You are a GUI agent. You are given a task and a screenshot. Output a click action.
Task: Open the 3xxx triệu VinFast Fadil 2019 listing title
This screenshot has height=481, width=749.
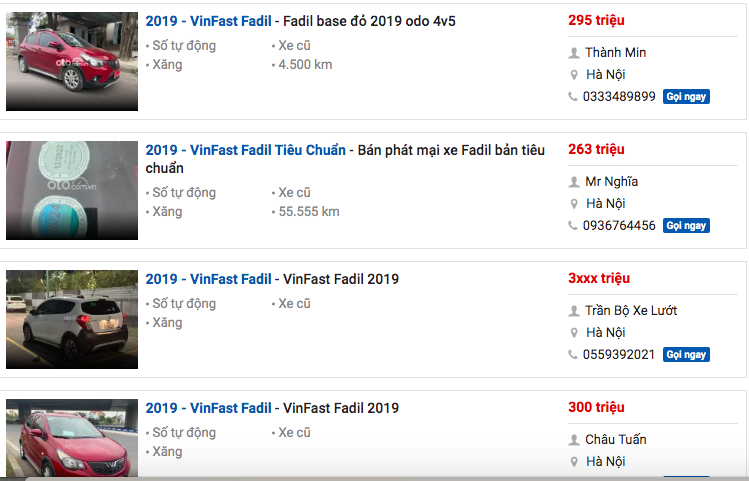(272, 279)
